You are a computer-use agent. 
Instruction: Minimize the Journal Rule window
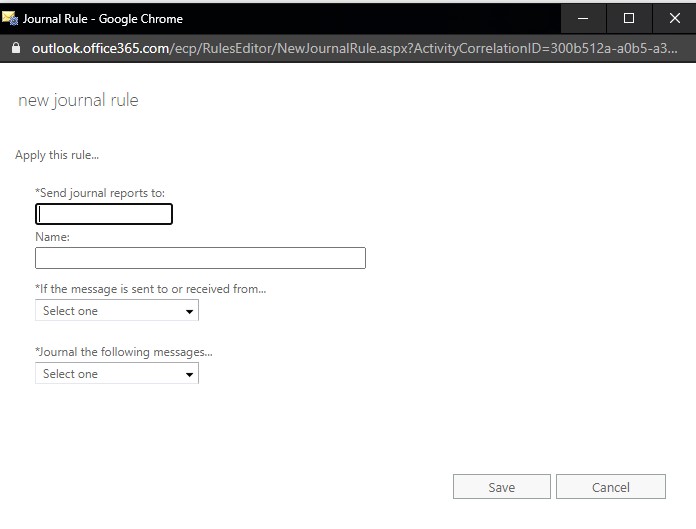pyautogui.click(x=583, y=18)
